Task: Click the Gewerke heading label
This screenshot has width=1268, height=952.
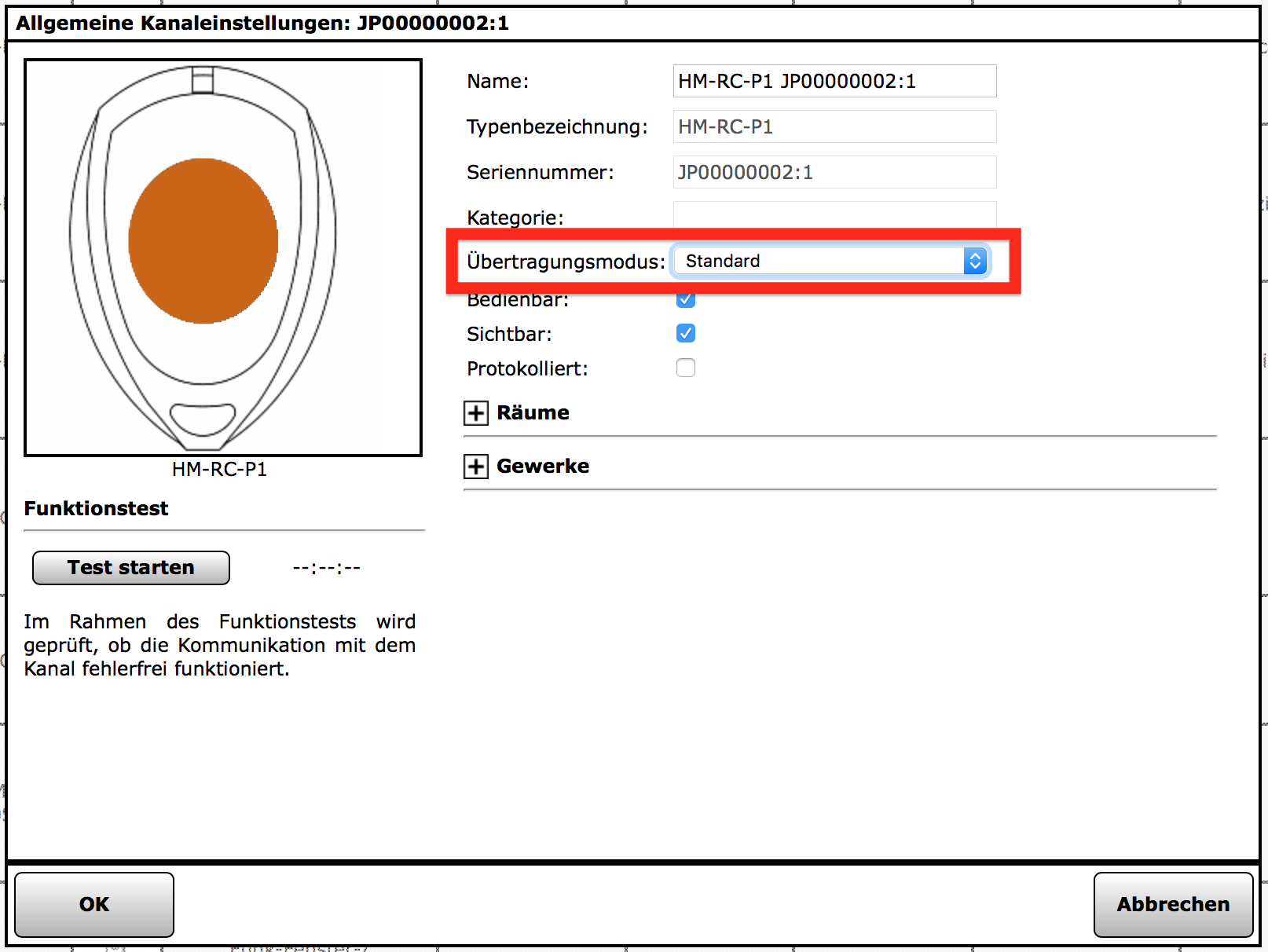Action: [x=543, y=467]
